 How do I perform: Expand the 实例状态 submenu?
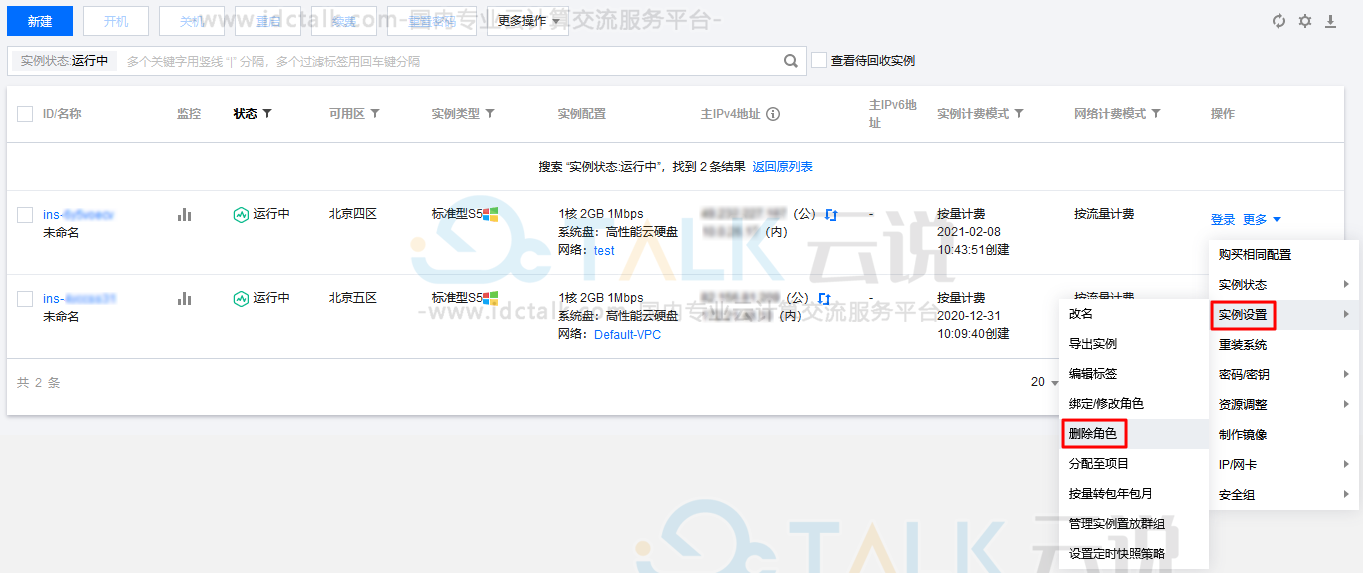(x=1284, y=285)
